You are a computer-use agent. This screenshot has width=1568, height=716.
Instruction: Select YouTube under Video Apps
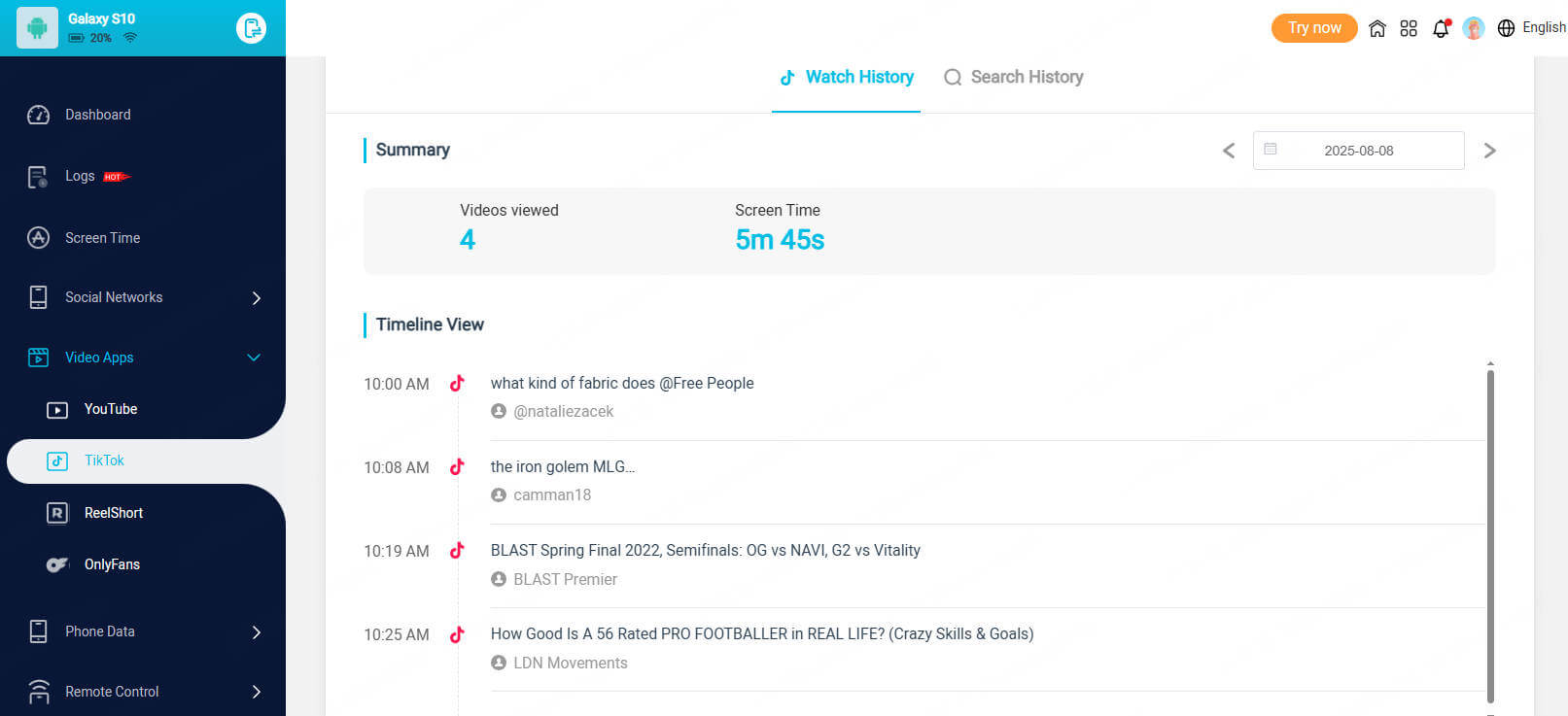111,409
